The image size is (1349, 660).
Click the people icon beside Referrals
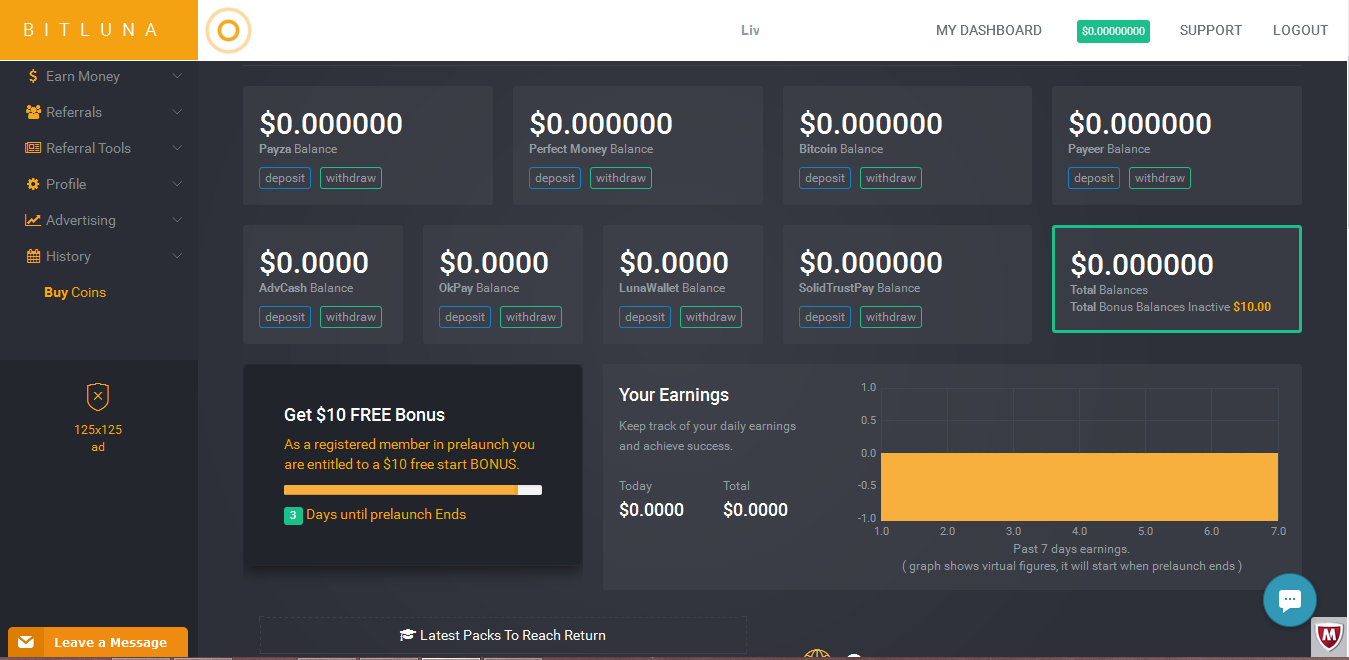(34, 112)
